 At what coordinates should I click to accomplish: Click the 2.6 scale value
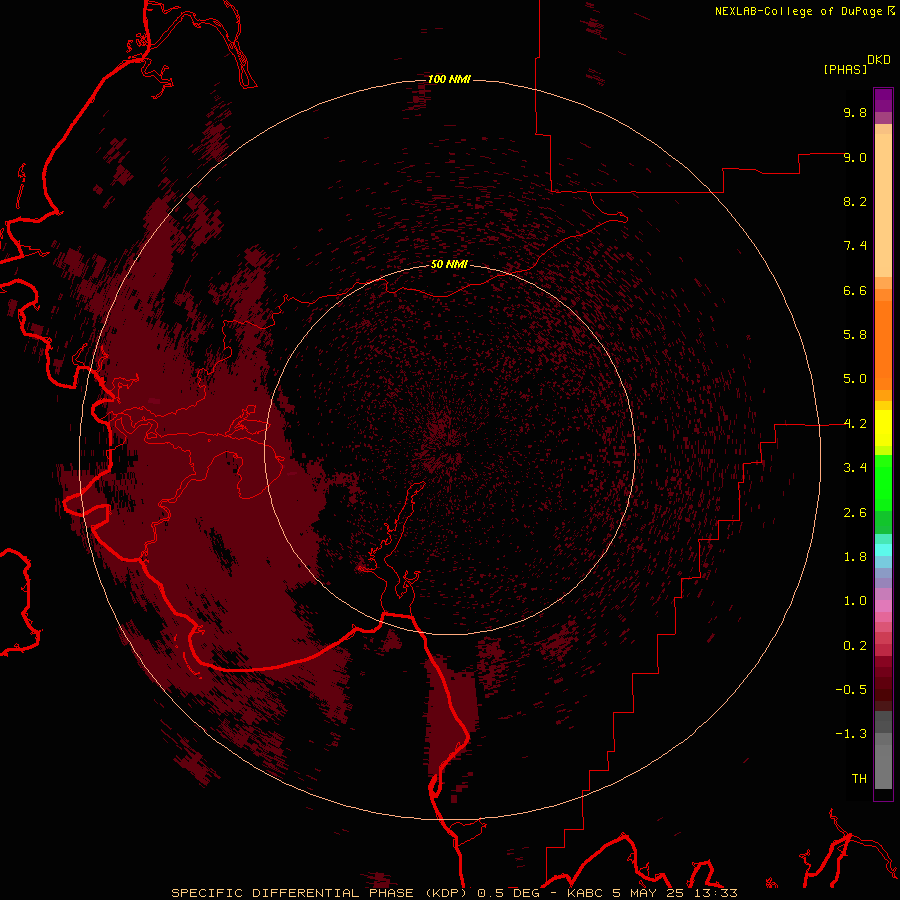click(x=855, y=513)
